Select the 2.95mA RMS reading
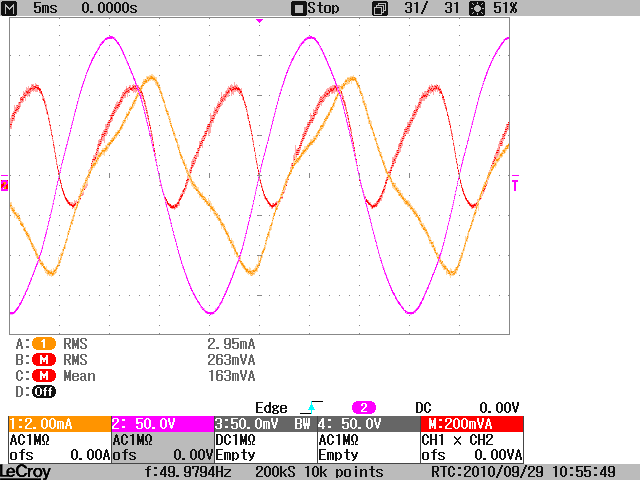640x480 pixels. click(x=231, y=344)
